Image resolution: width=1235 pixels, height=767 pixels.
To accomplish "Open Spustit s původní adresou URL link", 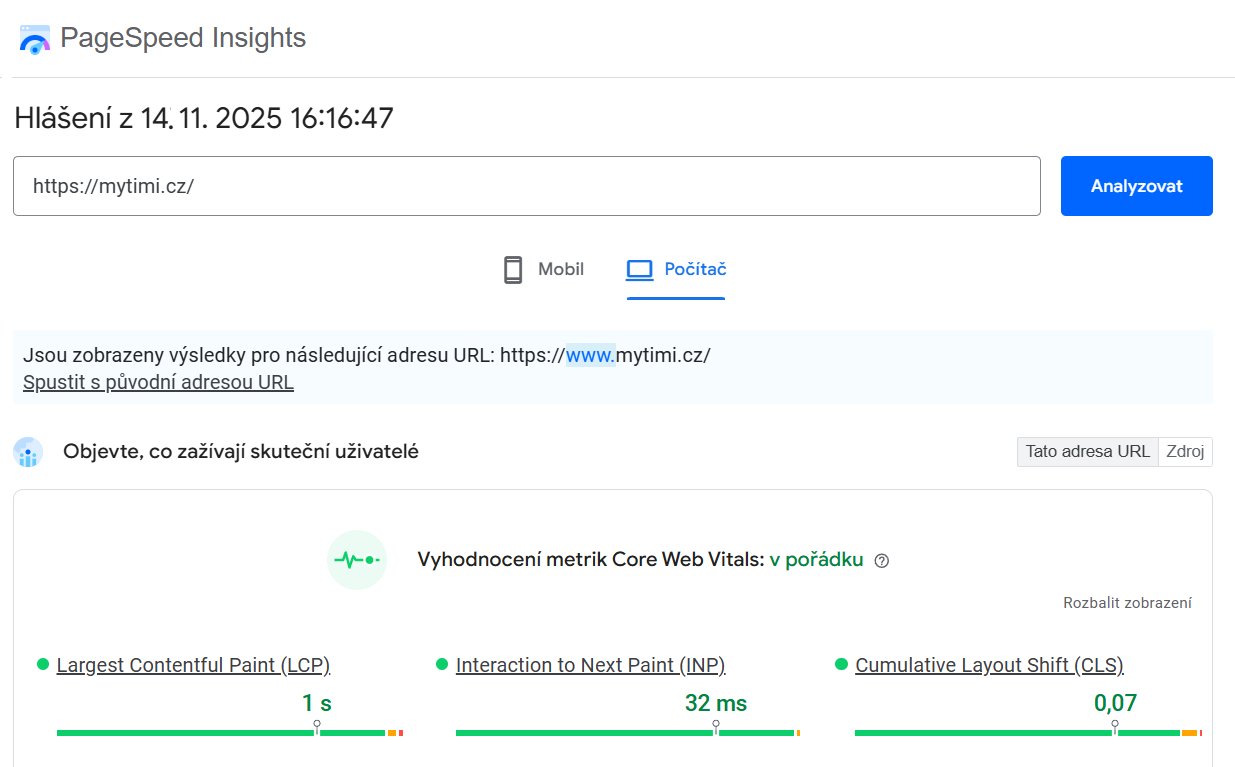I will pyautogui.click(x=157, y=381).
